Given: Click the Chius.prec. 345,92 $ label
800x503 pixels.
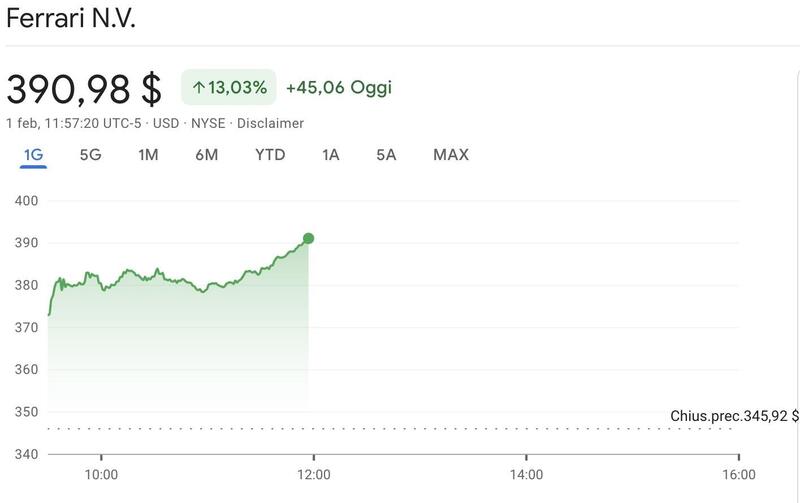Looking at the screenshot, I should (734, 416).
